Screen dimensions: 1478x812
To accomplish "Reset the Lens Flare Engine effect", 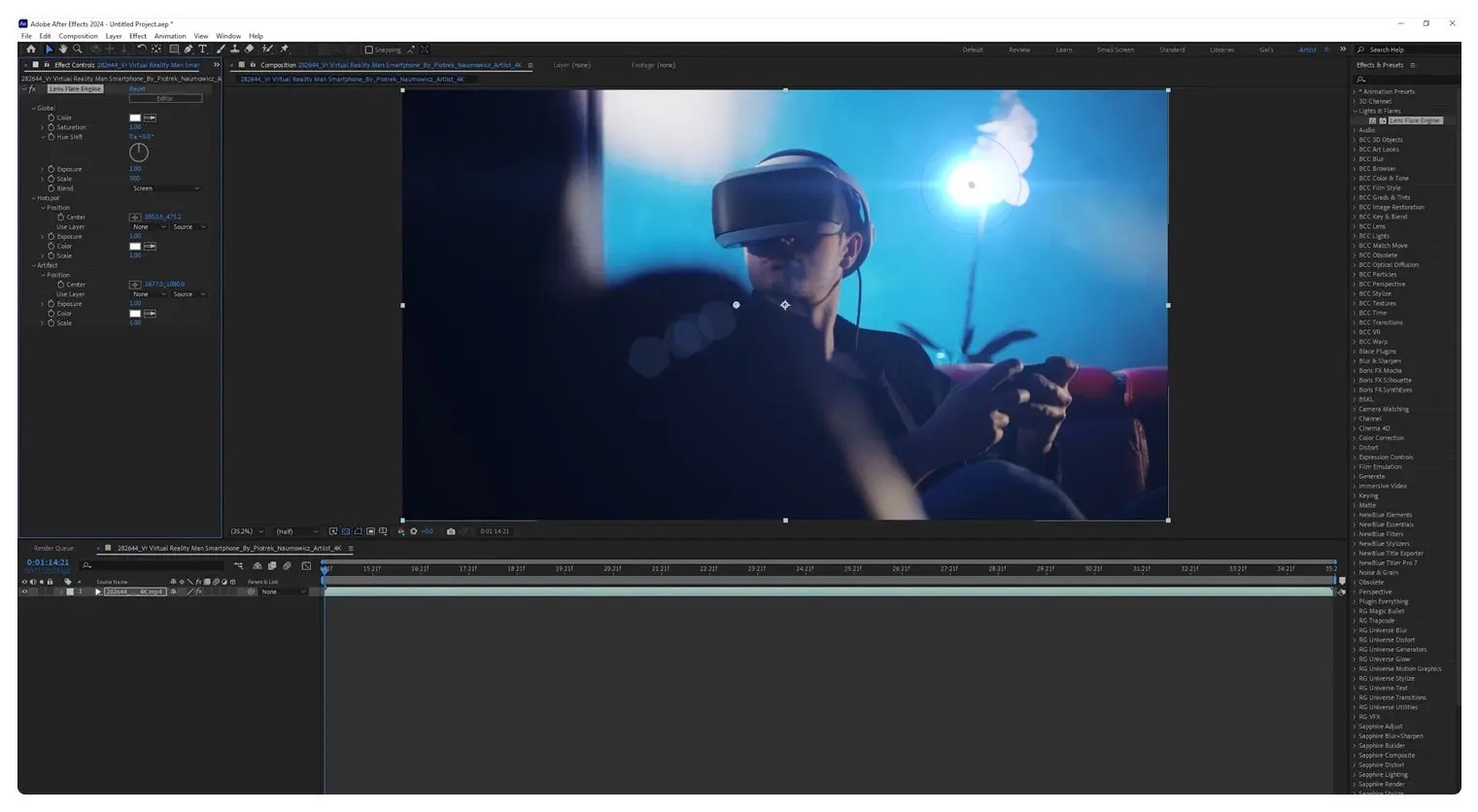I will (136, 87).
